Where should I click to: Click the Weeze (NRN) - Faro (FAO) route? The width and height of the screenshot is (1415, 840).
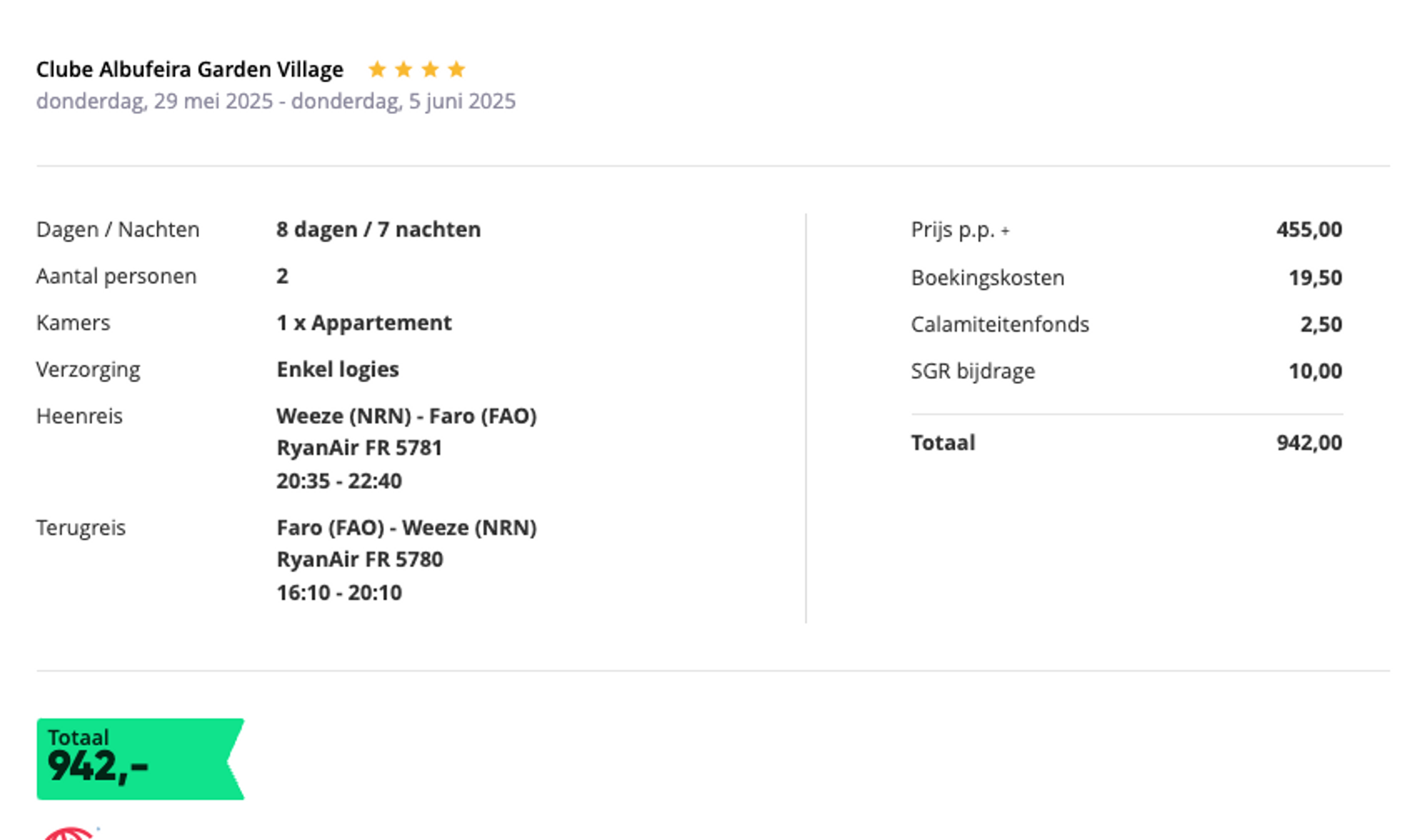[406, 416]
